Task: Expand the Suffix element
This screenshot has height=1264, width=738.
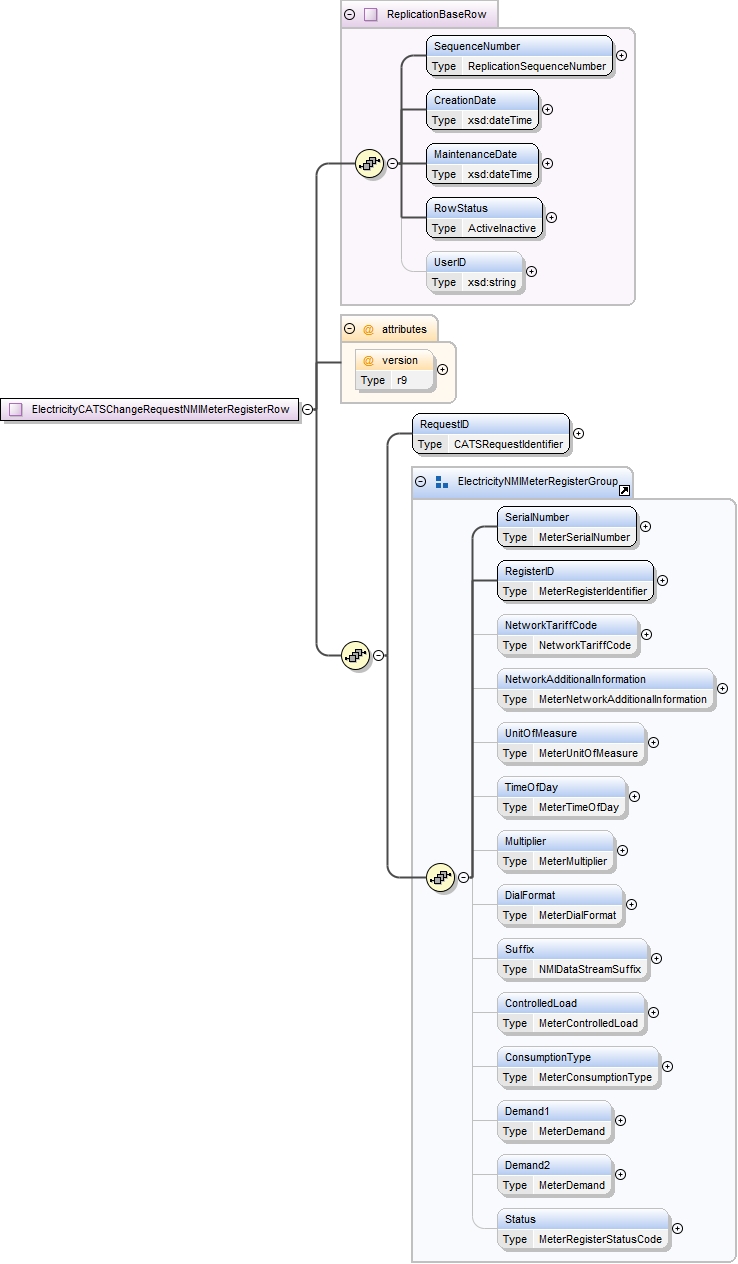Action: 656,959
